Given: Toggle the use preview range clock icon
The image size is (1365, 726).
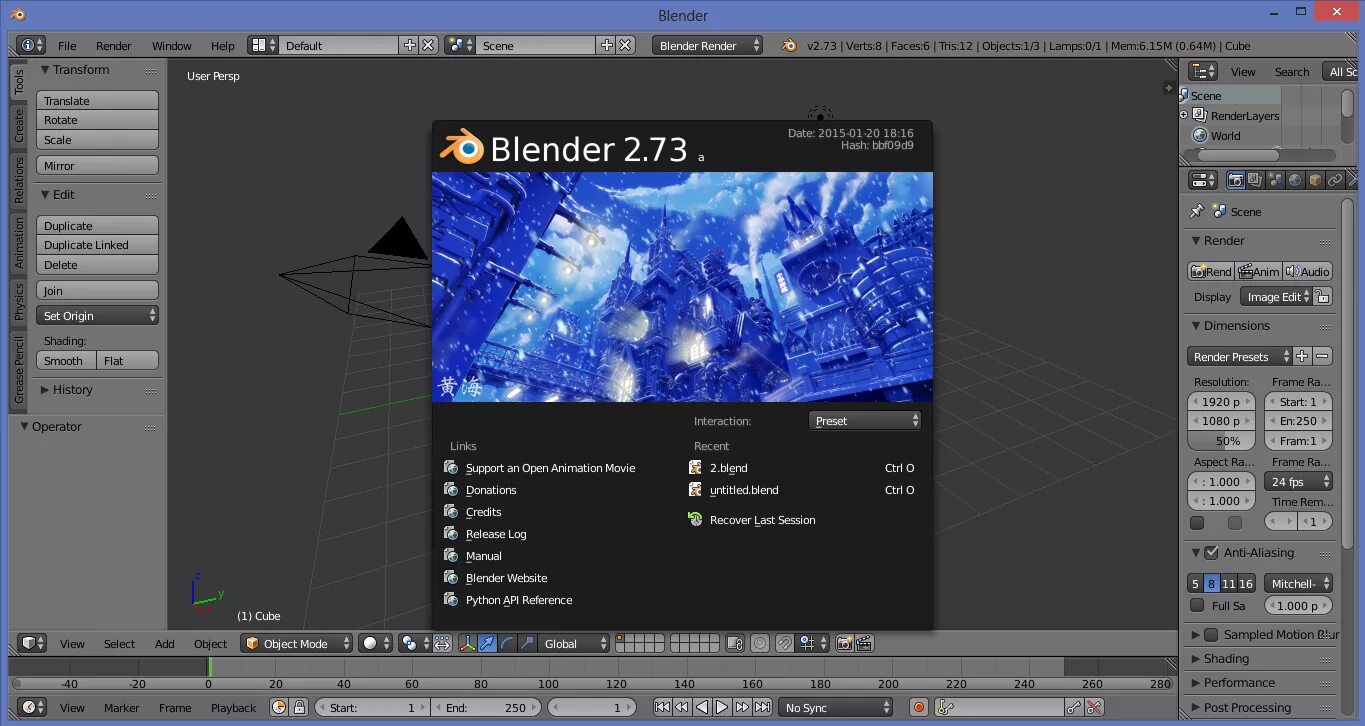Looking at the screenshot, I should (279, 707).
